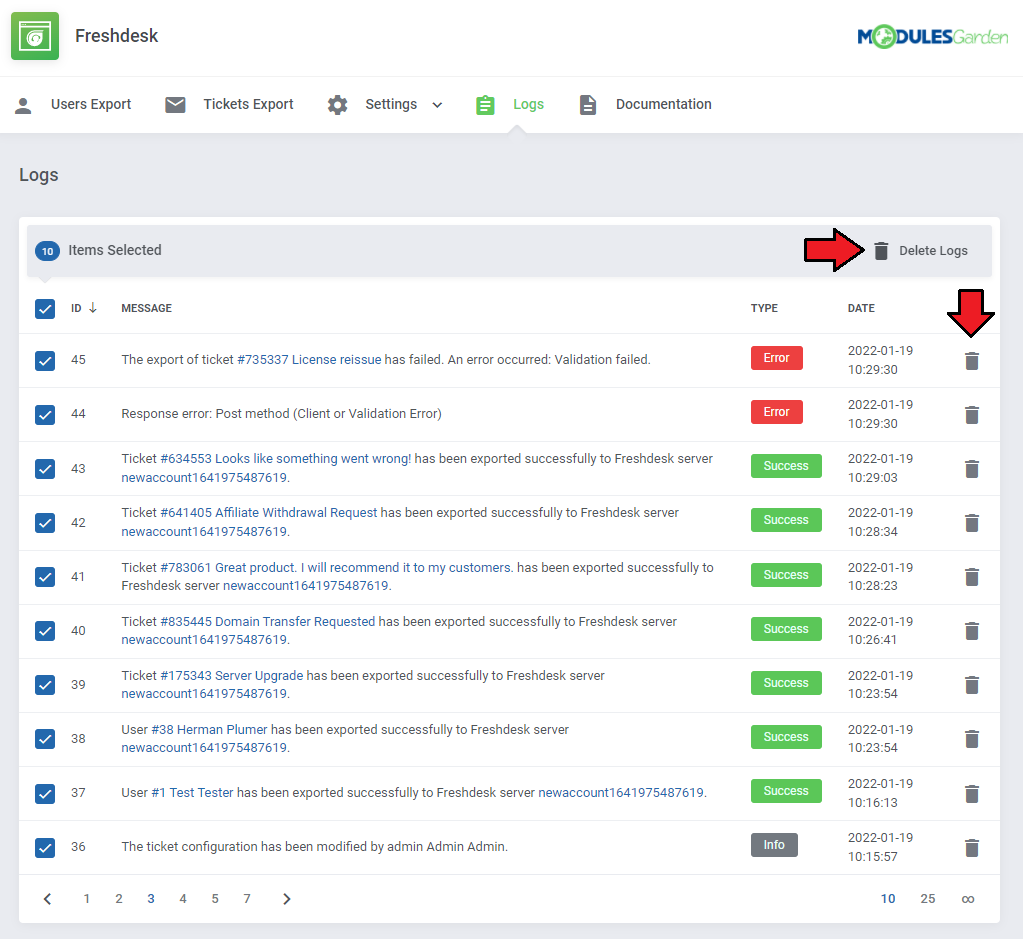This screenshot has height=939, width=1023.
Task: Uncheck the checkbox for log 43
Action: pos(45,469)
